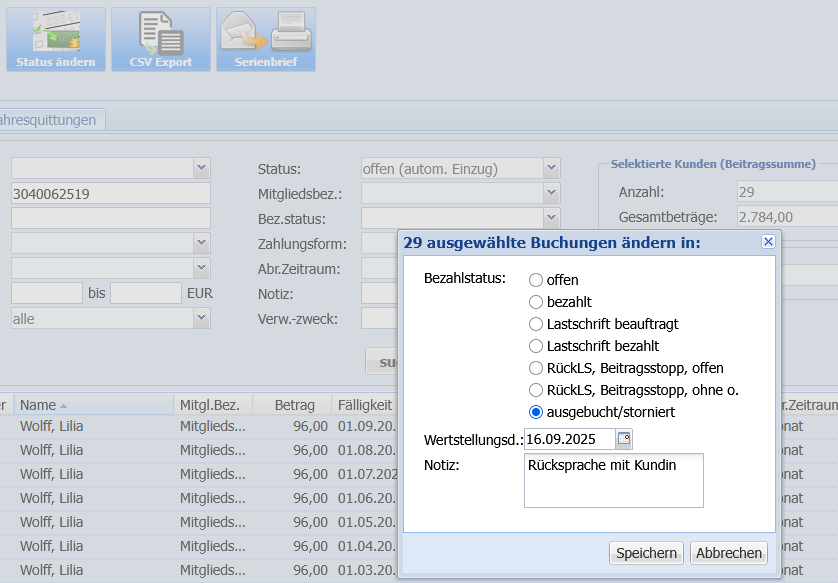
Task: Choose 'Lastschrift beauftragt' status
Action: tap(537, 324)
